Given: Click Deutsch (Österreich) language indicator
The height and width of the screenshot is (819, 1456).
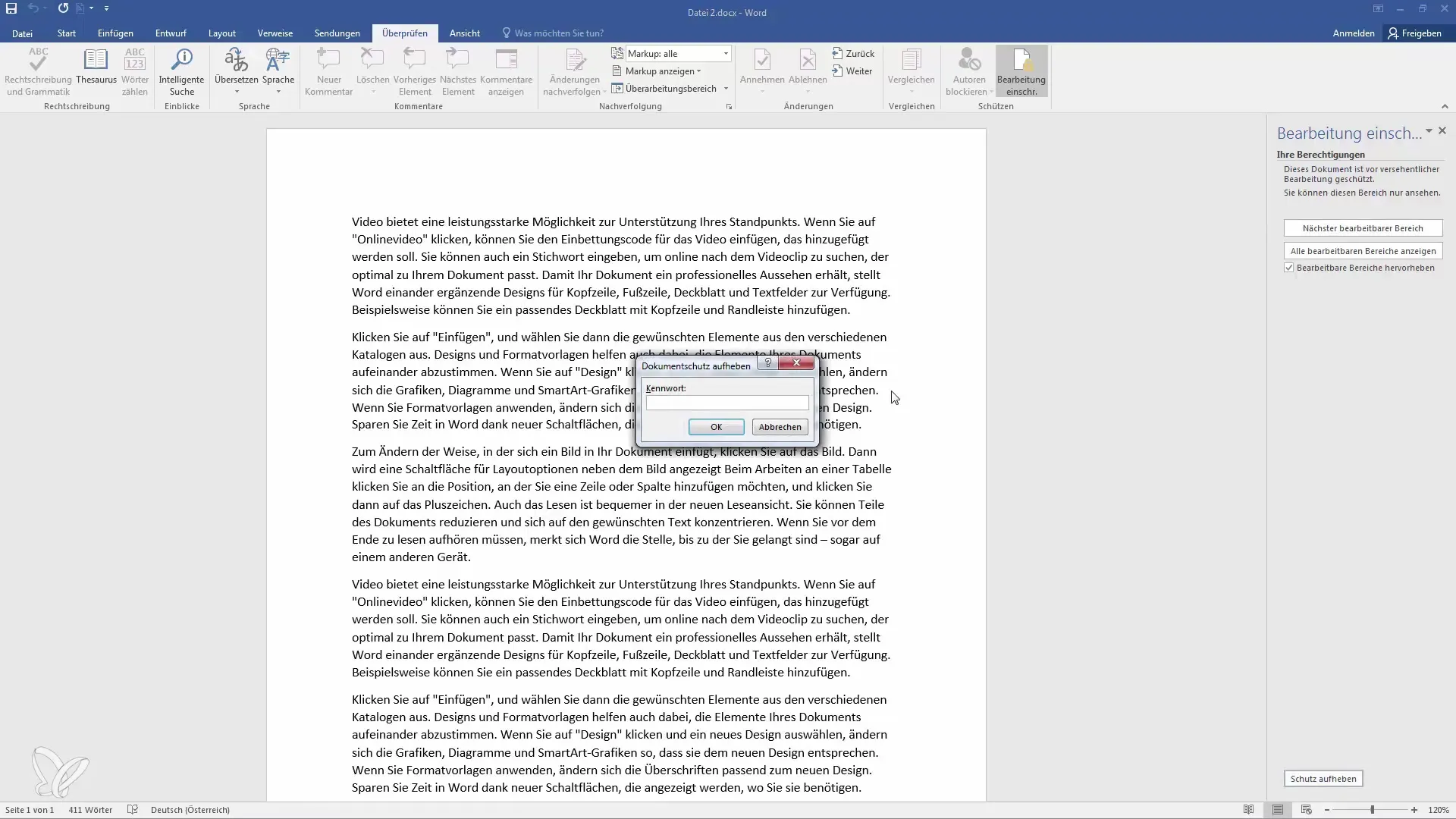Looking at the screenshot, I should click(190, 810).
